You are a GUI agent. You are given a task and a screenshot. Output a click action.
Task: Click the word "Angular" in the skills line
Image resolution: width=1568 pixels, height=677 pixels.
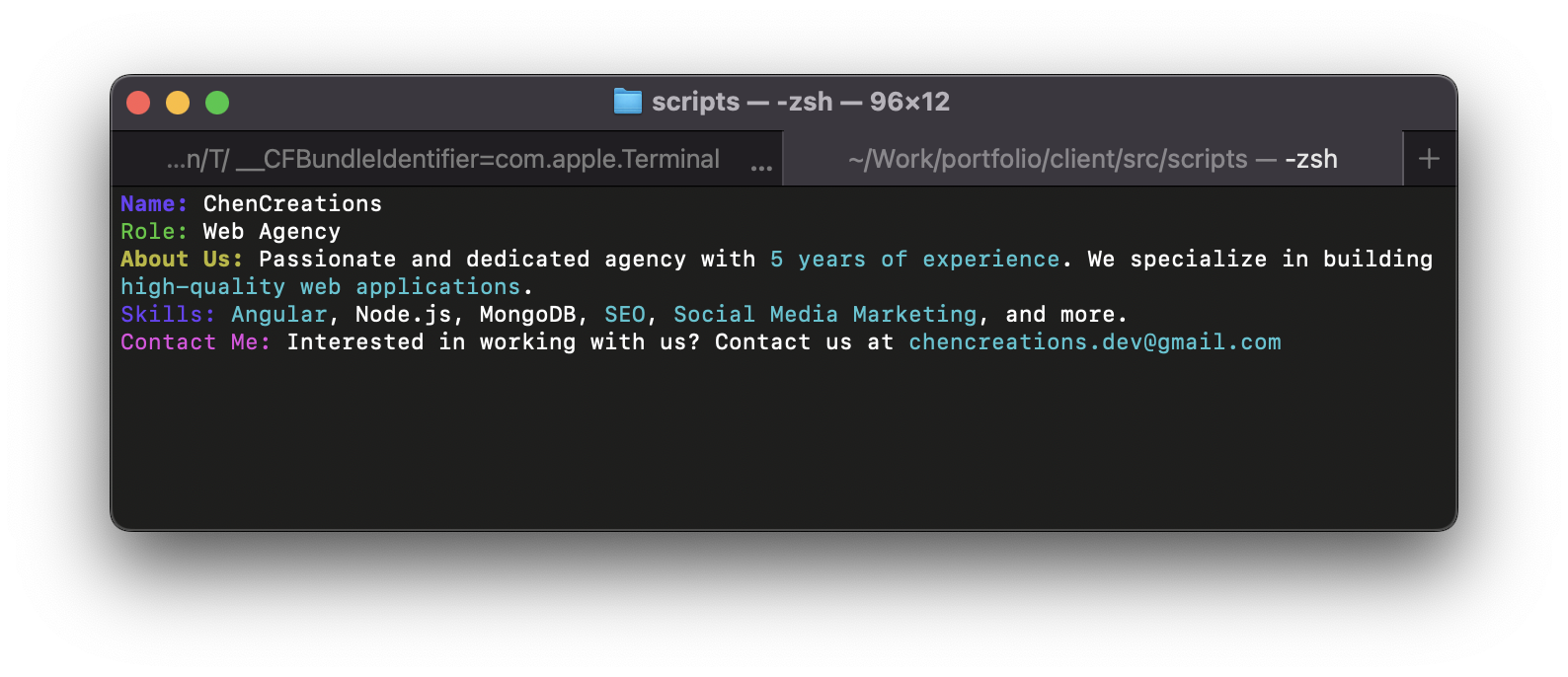pos(278,315)
